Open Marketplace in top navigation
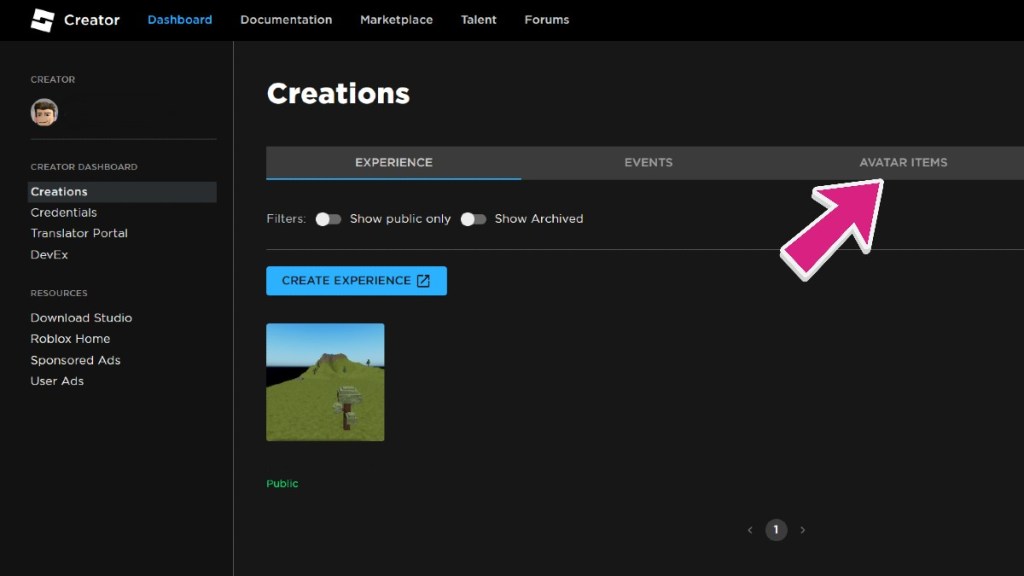The width and height of the screenshot is (1024, 576). 396,20
